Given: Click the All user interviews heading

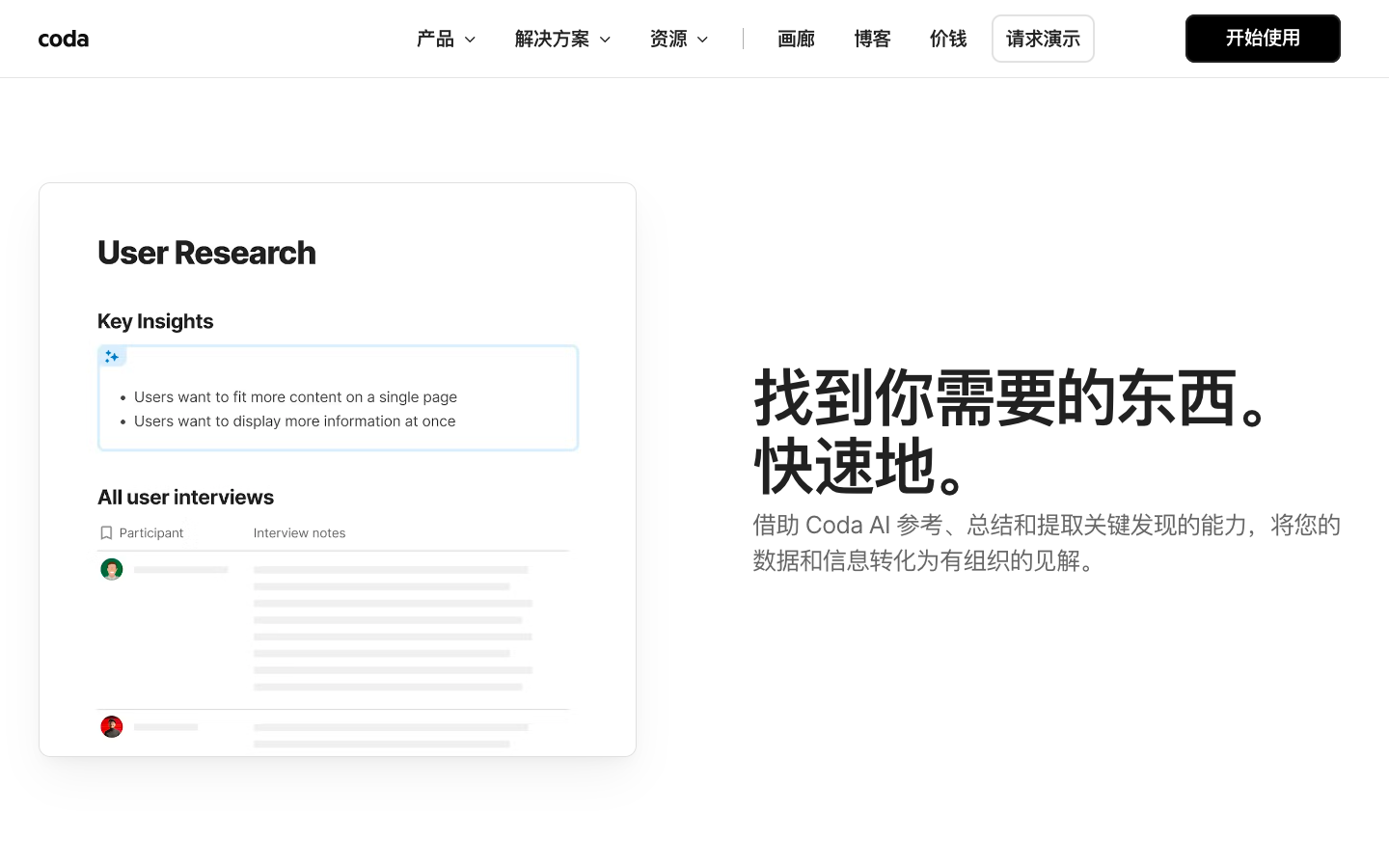Looking at the screenshot, I should click(185, 497).
